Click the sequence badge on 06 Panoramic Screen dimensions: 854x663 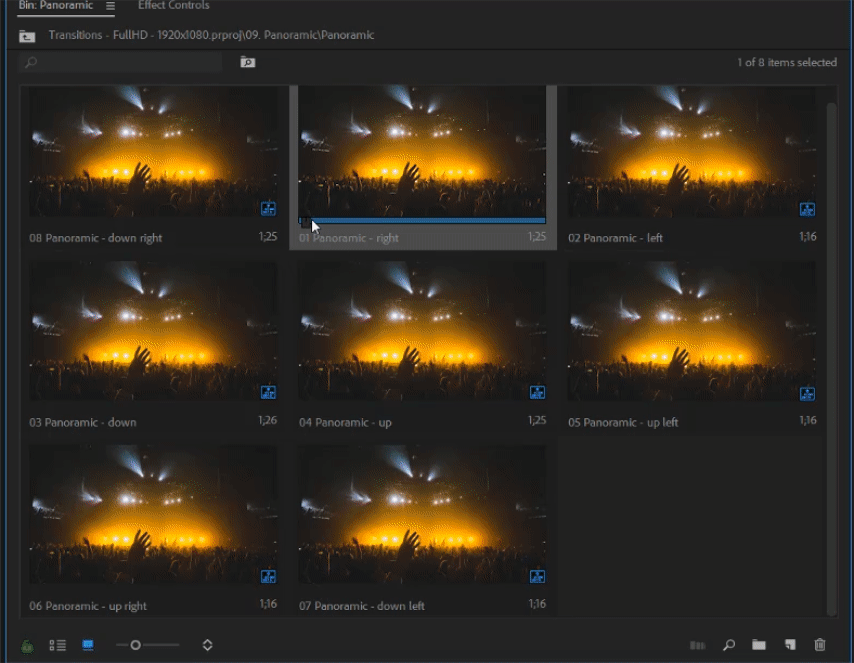[268, 576]
